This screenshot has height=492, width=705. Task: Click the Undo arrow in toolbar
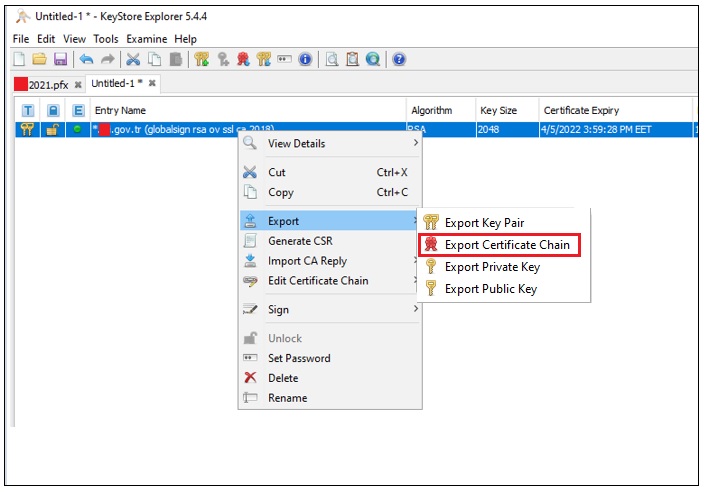tap(86, 60)
